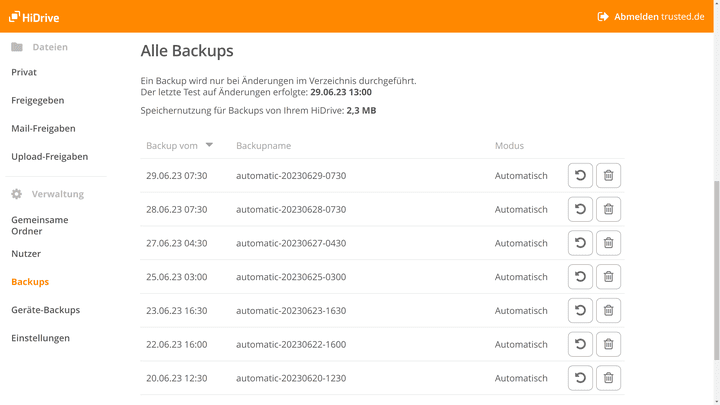Restore the backup from 23.06.23 16:30
Image resolution: width=720 pixels, height=405 pixels.
tap(580, 310)
